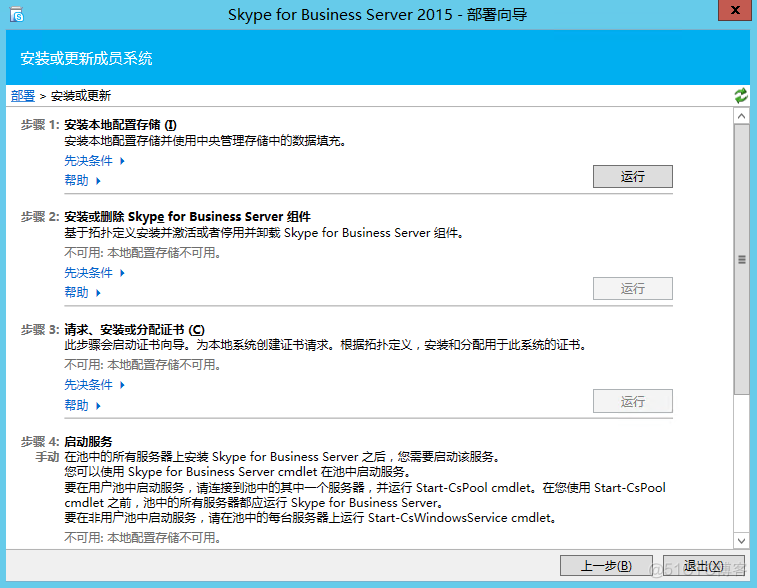The image size is (757, 588).
Task: Expand 先决条件 under step 2
Action: click(x=94, y=273)
